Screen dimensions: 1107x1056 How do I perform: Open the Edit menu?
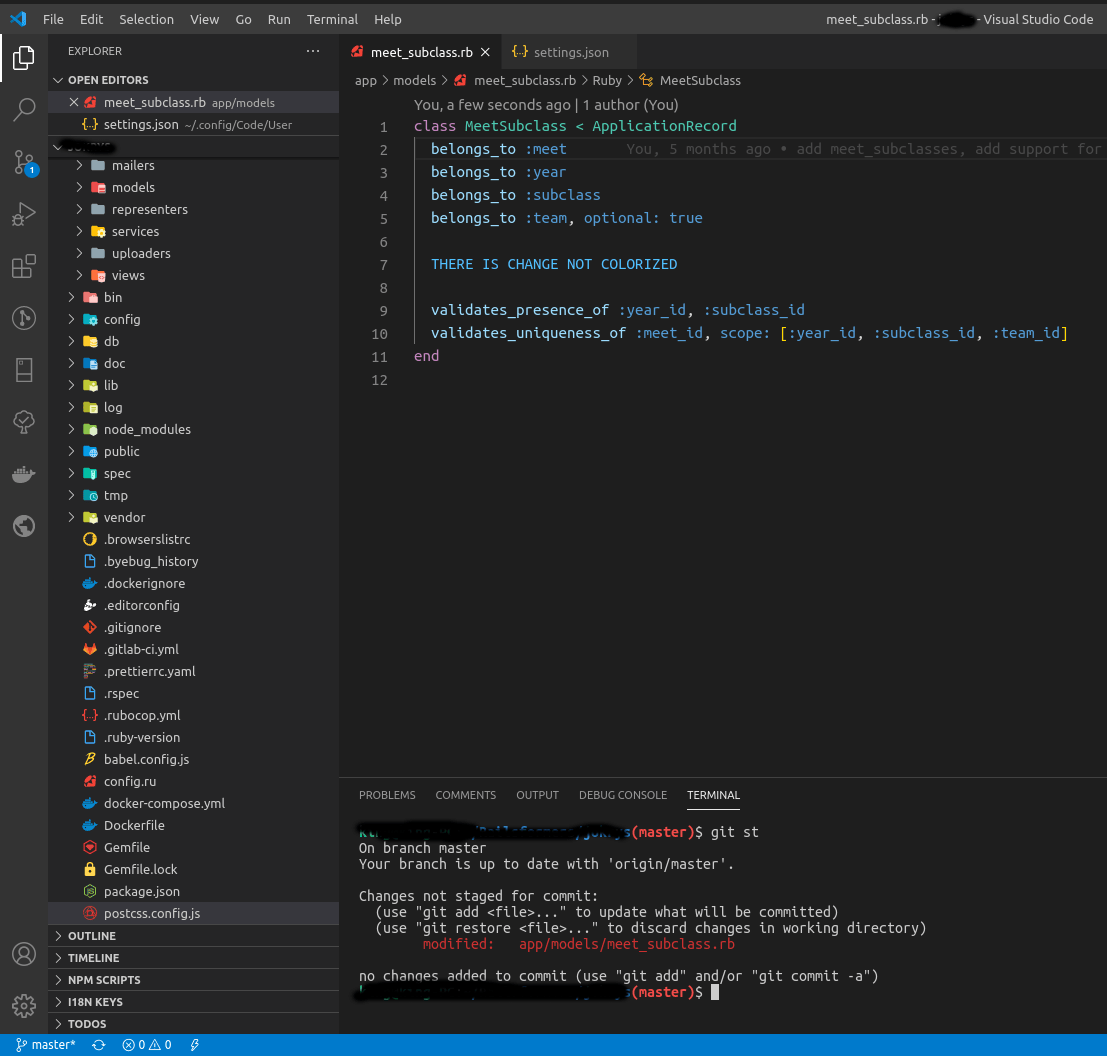pos(91,19)
